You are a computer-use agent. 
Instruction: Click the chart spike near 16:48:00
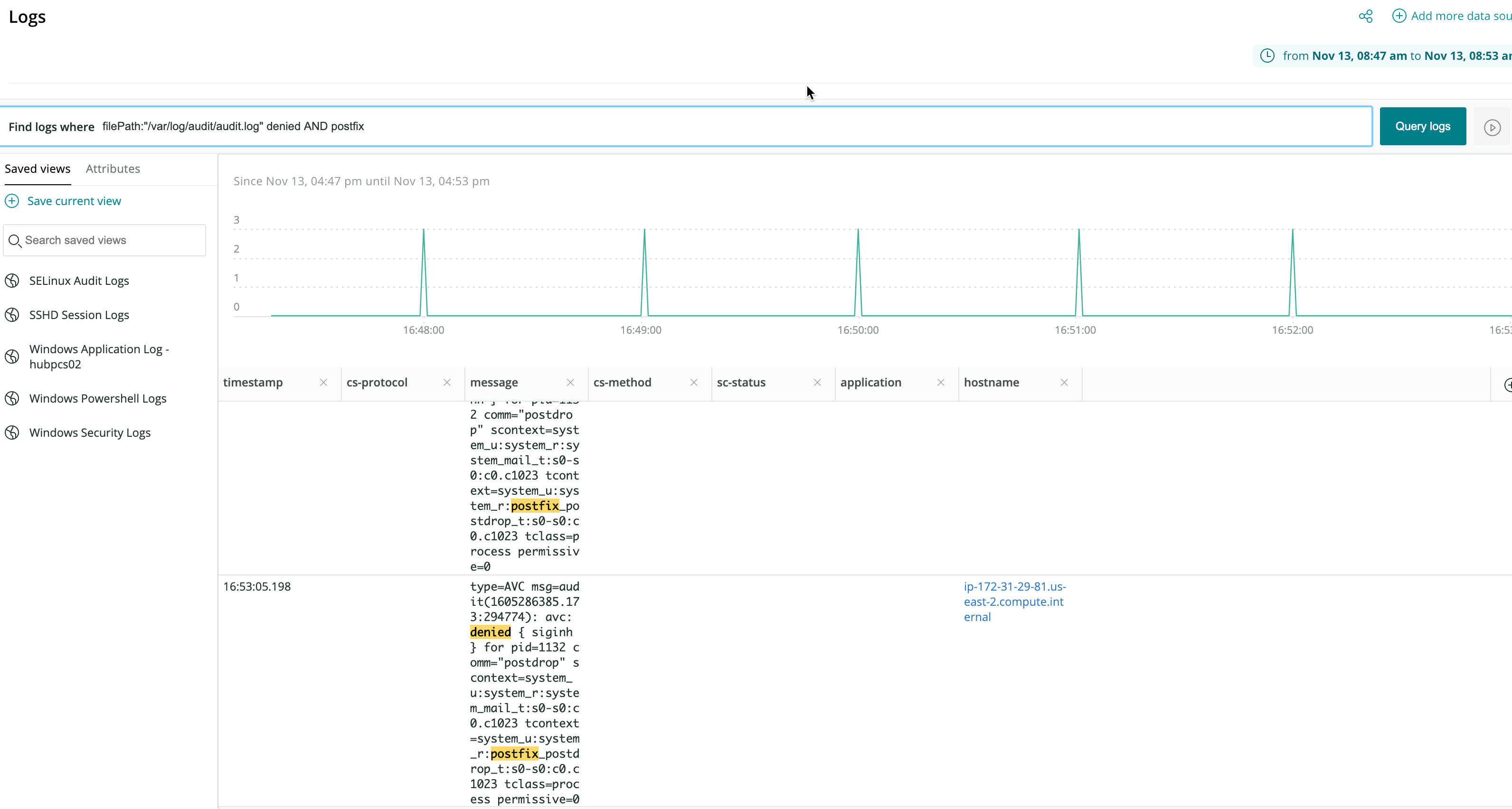point(424,272)
